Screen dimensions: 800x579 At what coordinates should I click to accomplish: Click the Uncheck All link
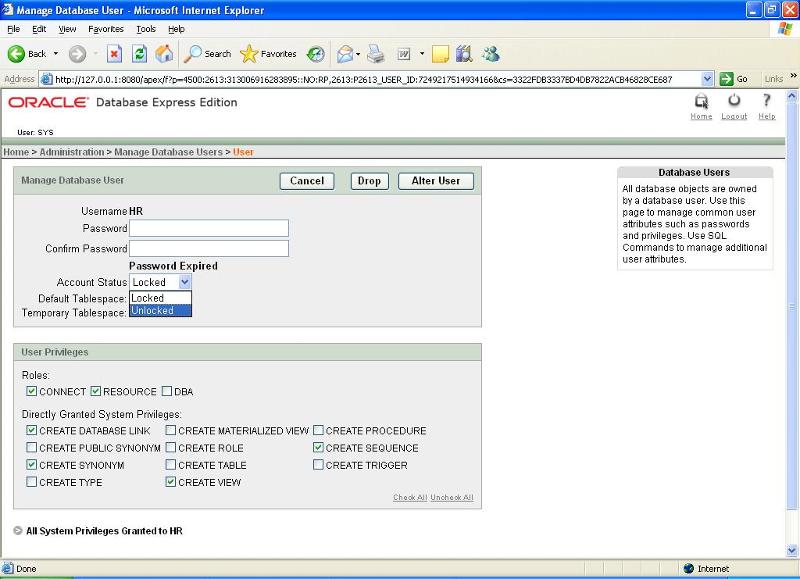(452, 497)
